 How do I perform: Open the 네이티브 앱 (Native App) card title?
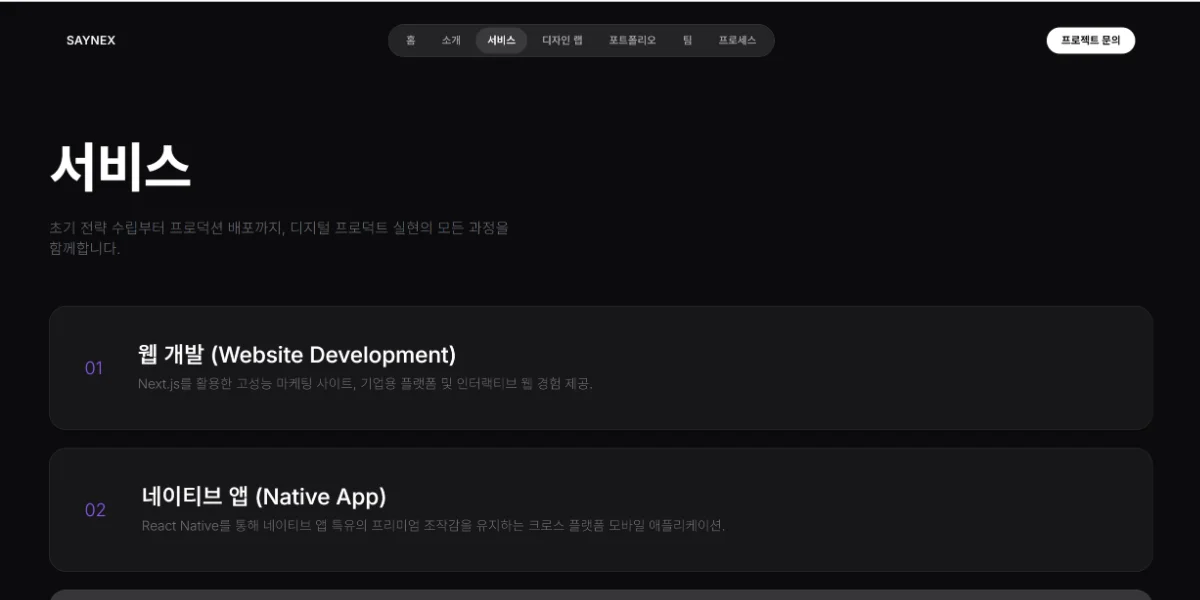(x=264, y=496)
